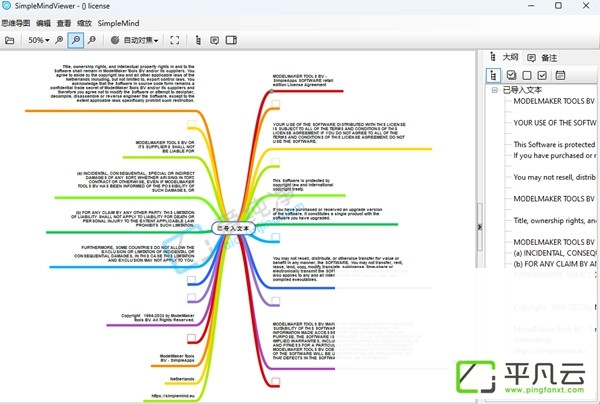Minimize the SimpleMindViewer window
The height and width of the screenshot is (404, 600).
(x=531, y=6)
